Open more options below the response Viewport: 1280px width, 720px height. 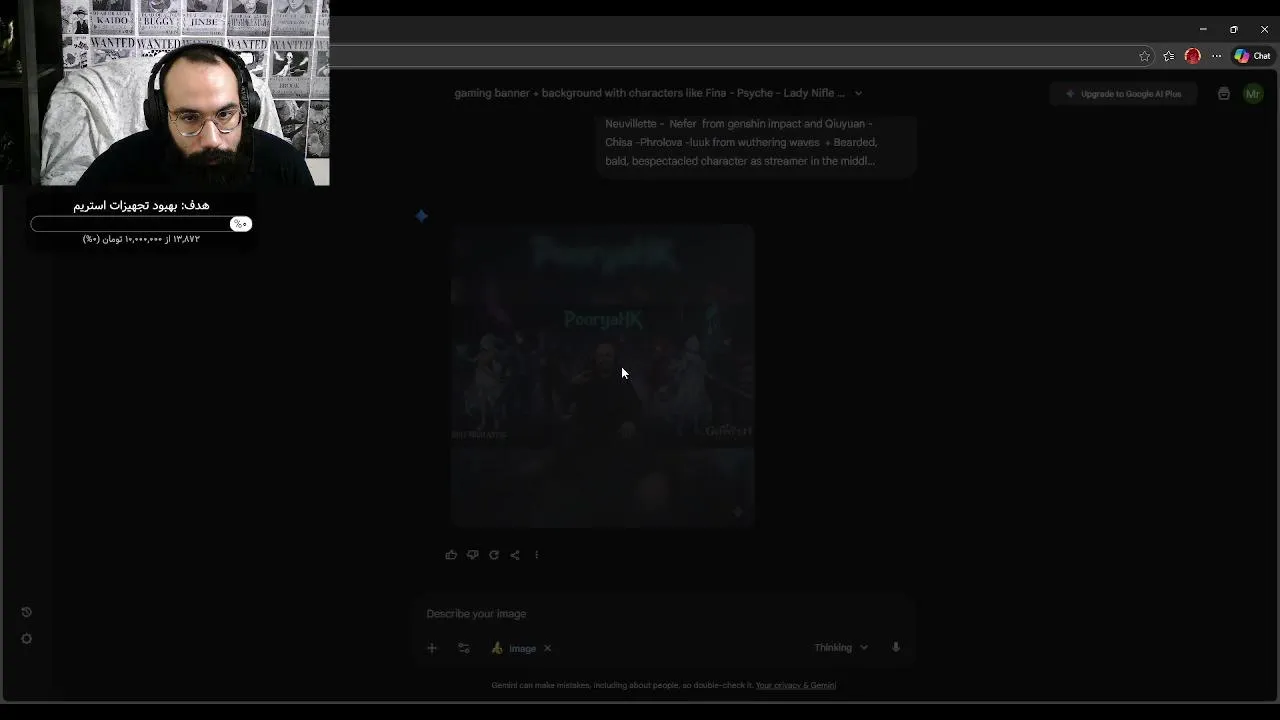536,555
